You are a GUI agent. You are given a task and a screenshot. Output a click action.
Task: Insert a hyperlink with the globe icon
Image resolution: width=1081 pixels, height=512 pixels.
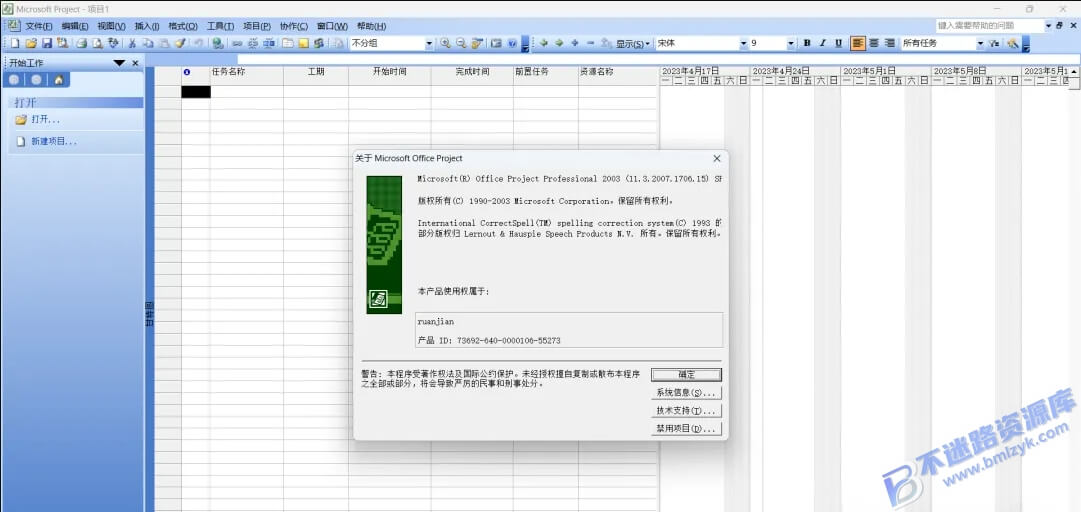coord(218,43)
